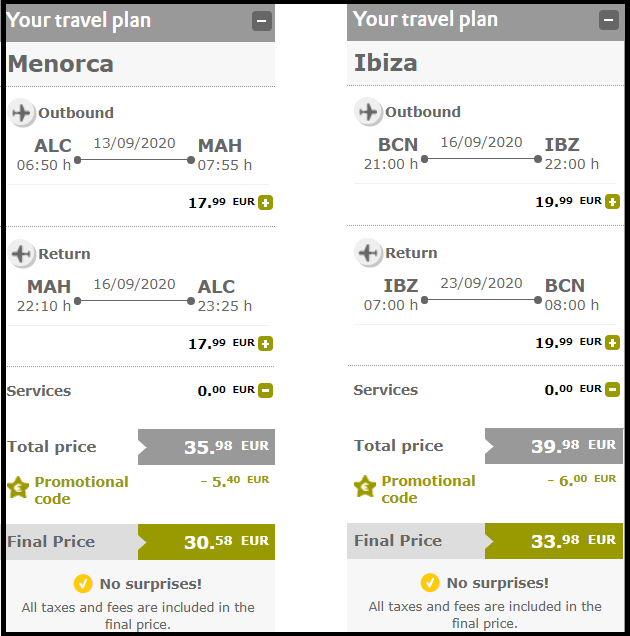Click the Menorca Return airplane icon

[22, 254]
